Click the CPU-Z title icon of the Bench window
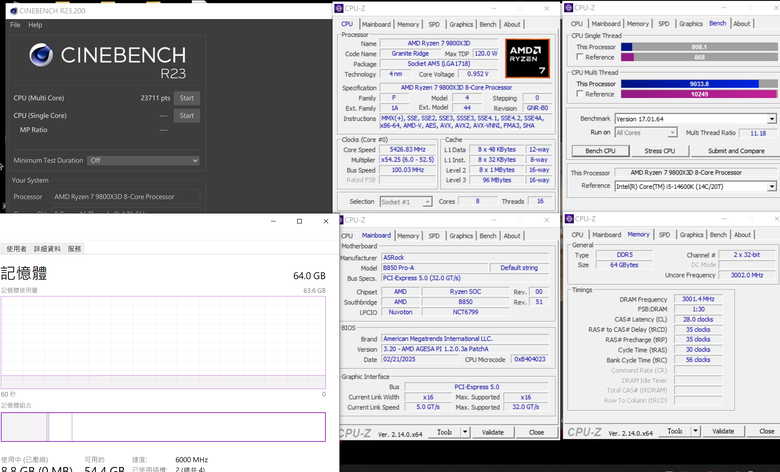780x472 pixels. tap(569, 8)
